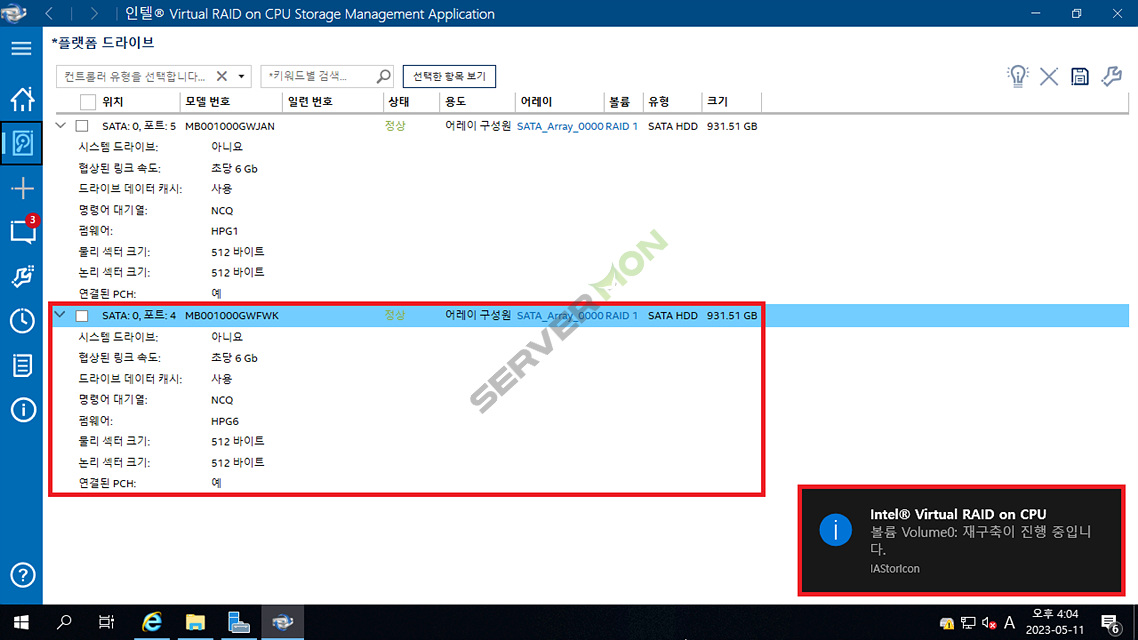Open Windows Start menu
1138x640 pixels.
(21, 622)
